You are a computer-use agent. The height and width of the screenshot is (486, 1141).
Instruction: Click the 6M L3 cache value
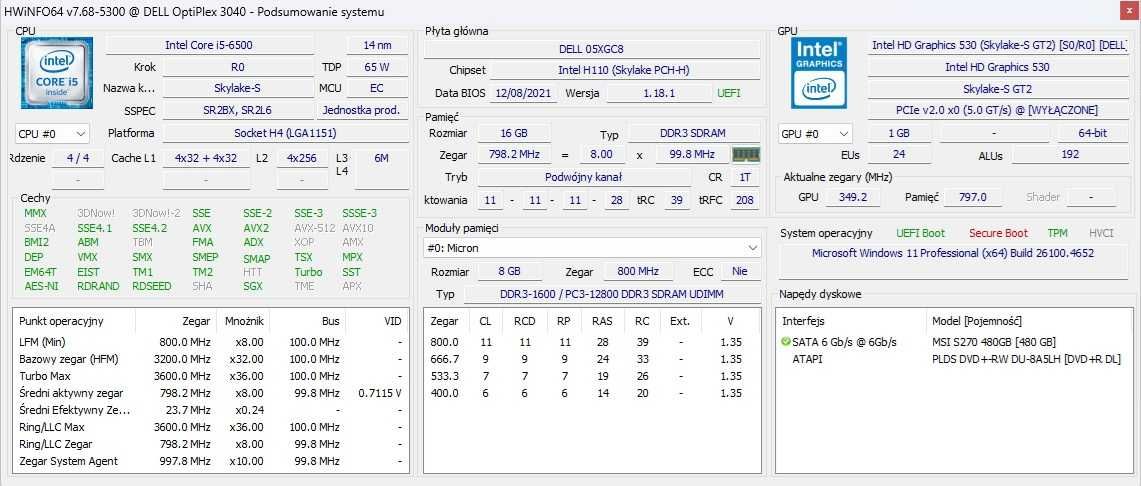(x=381, y=158)
